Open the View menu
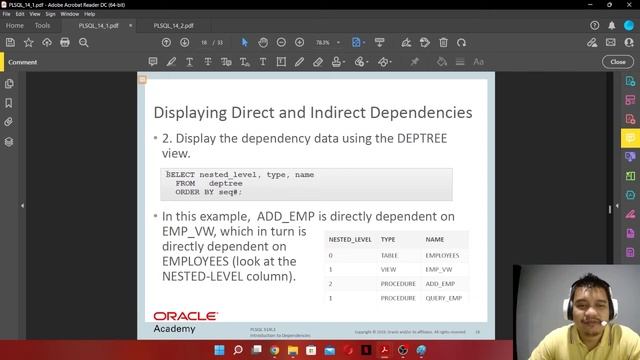 35,14
